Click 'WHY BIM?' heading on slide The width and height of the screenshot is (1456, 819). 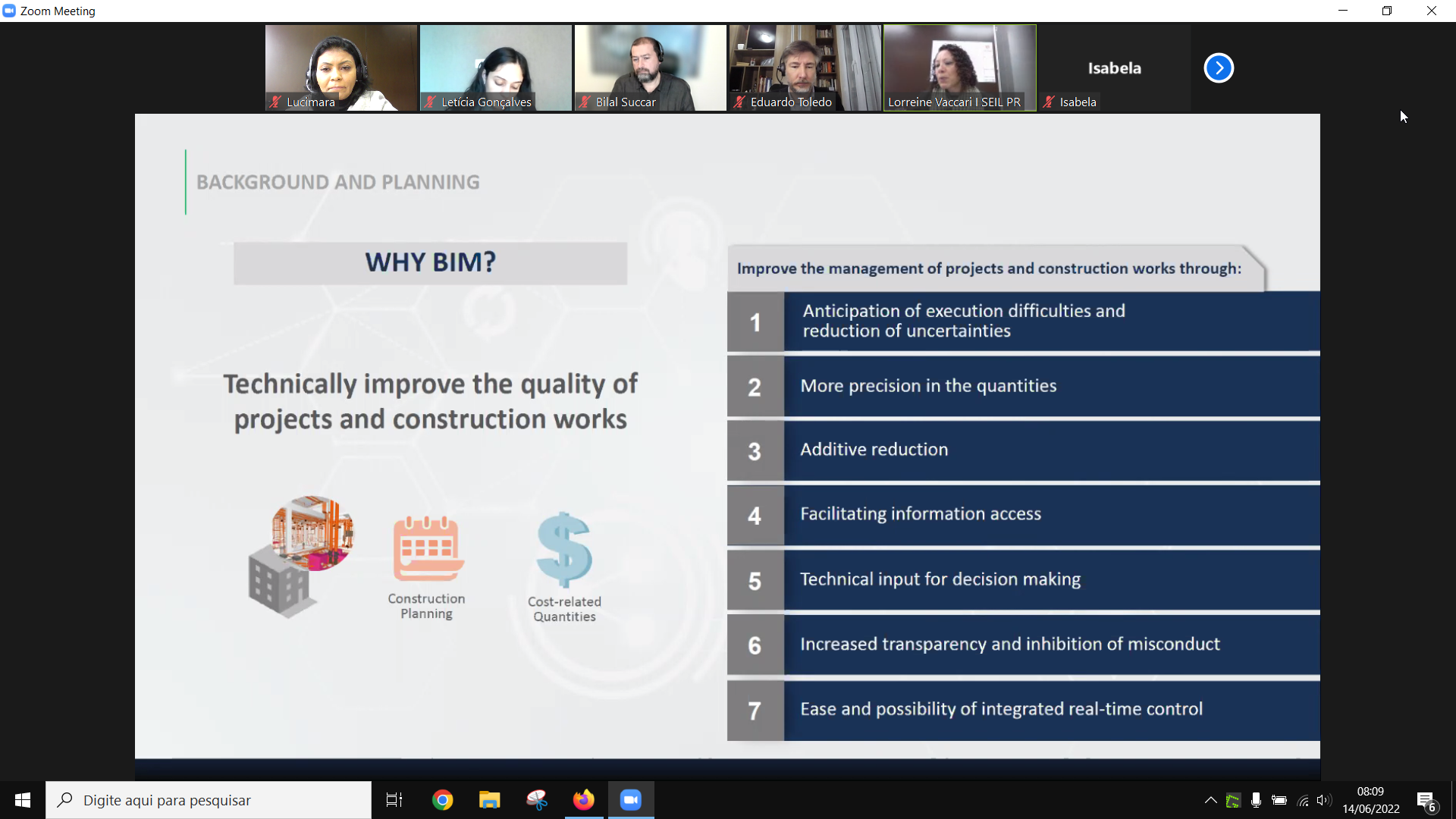click(430, 262)
